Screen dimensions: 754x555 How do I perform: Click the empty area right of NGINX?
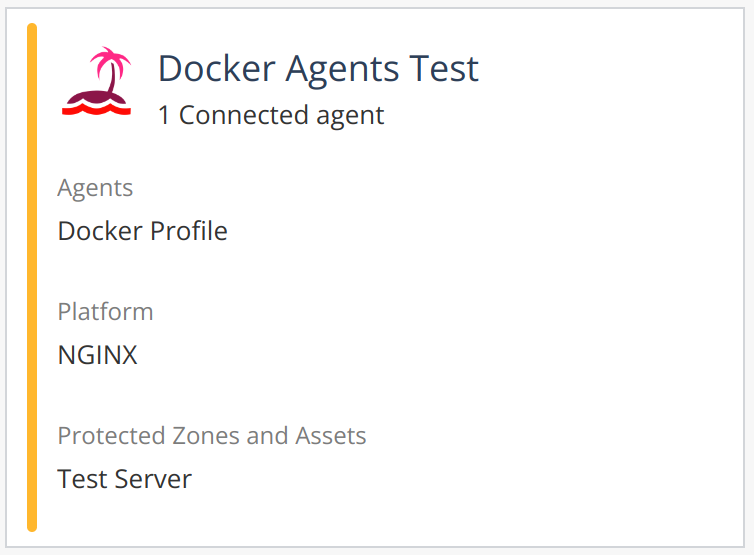pyautogui.click(x=400, y=355)
